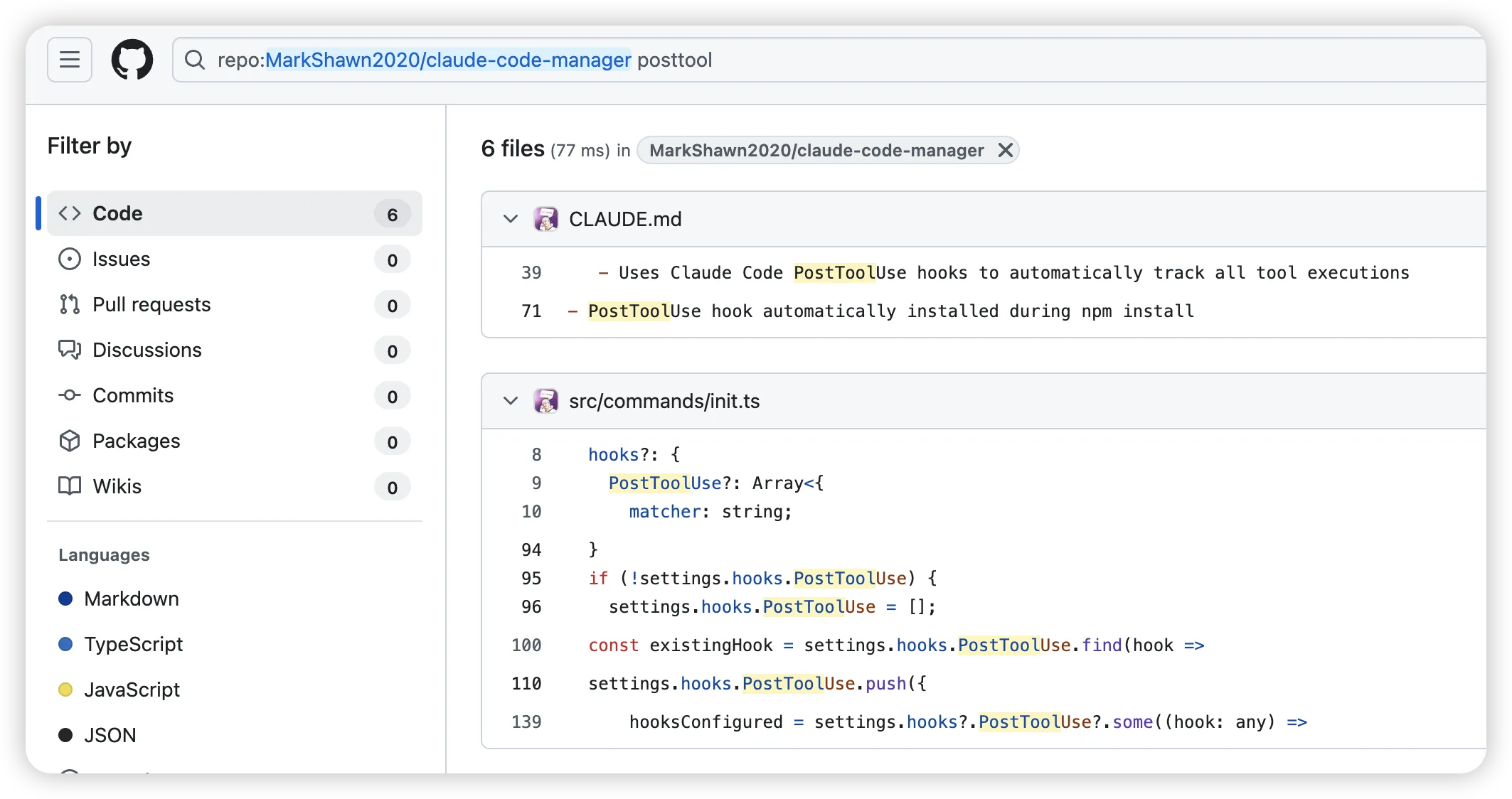1512x799 pixels.
Task: Click the Pull requests branch icon
Action: (70, 304)
